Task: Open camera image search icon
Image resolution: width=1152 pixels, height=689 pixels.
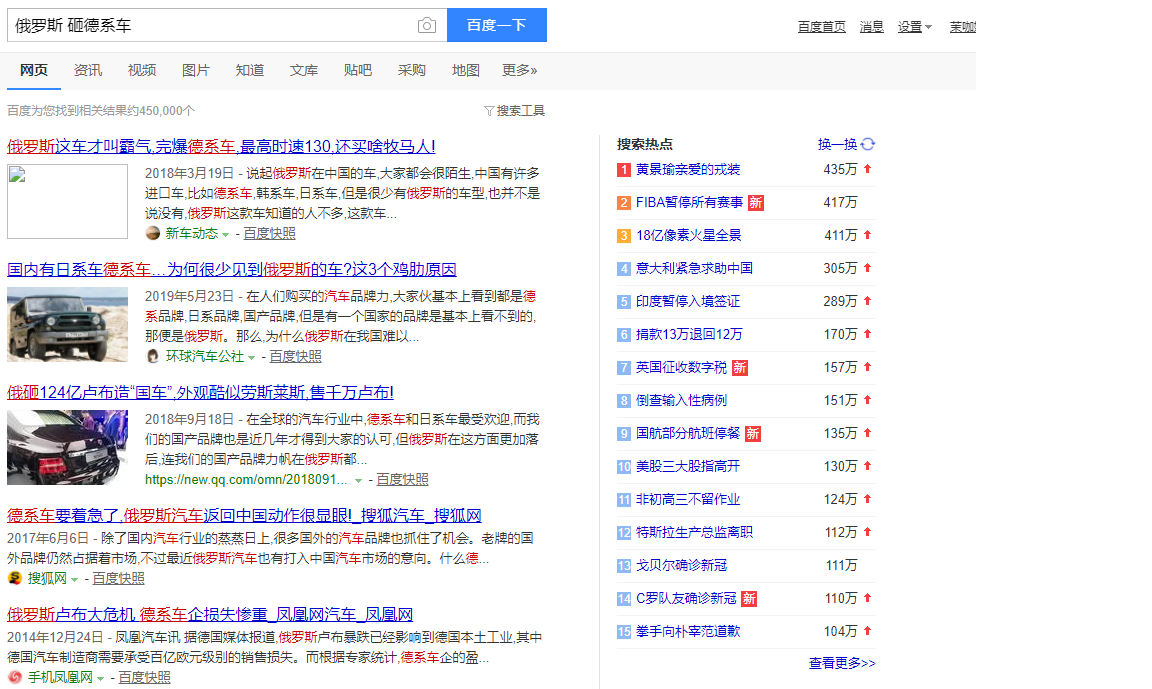Action: click(426, 26)
